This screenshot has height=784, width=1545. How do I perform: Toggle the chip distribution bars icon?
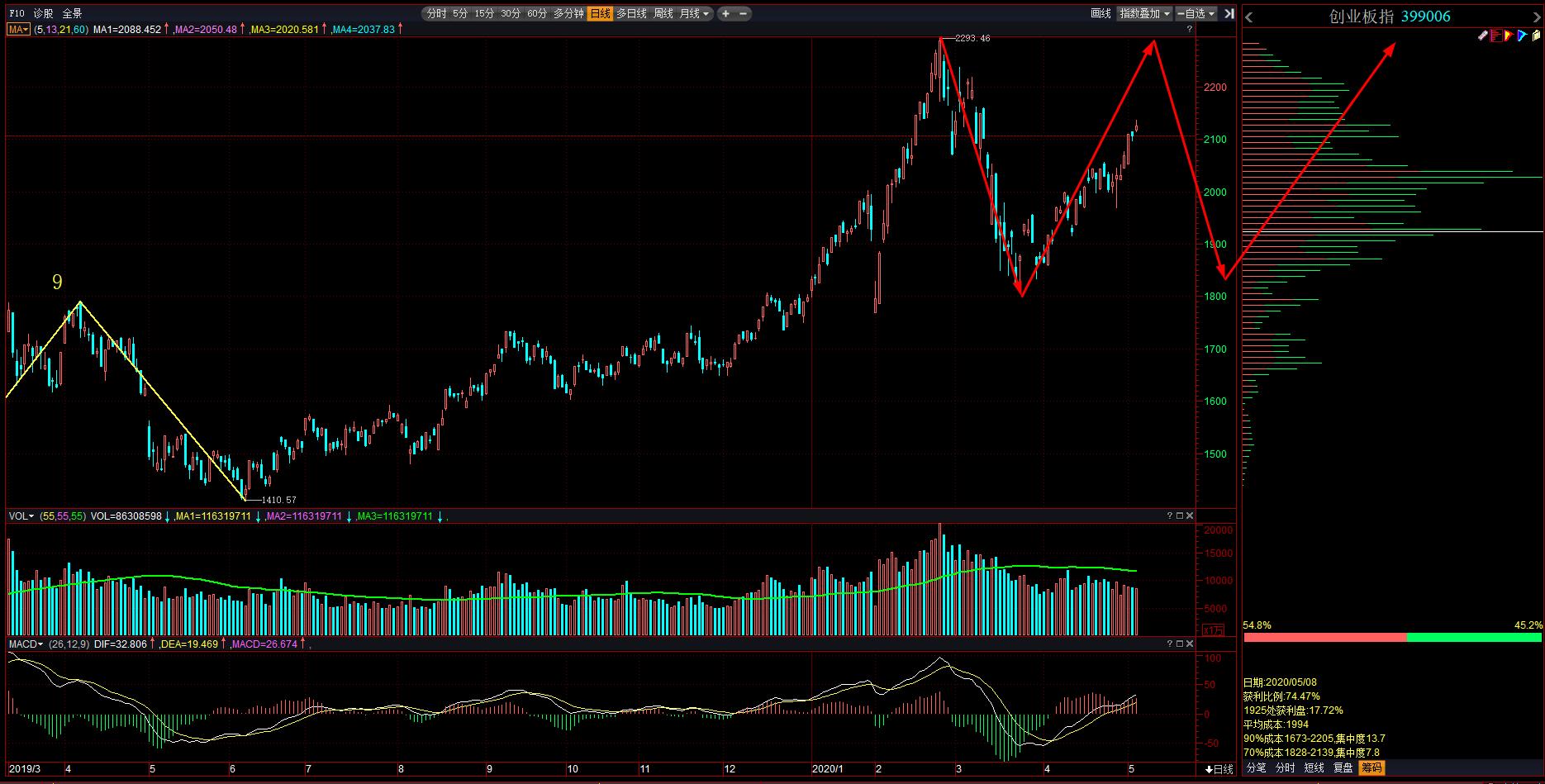1496,36
